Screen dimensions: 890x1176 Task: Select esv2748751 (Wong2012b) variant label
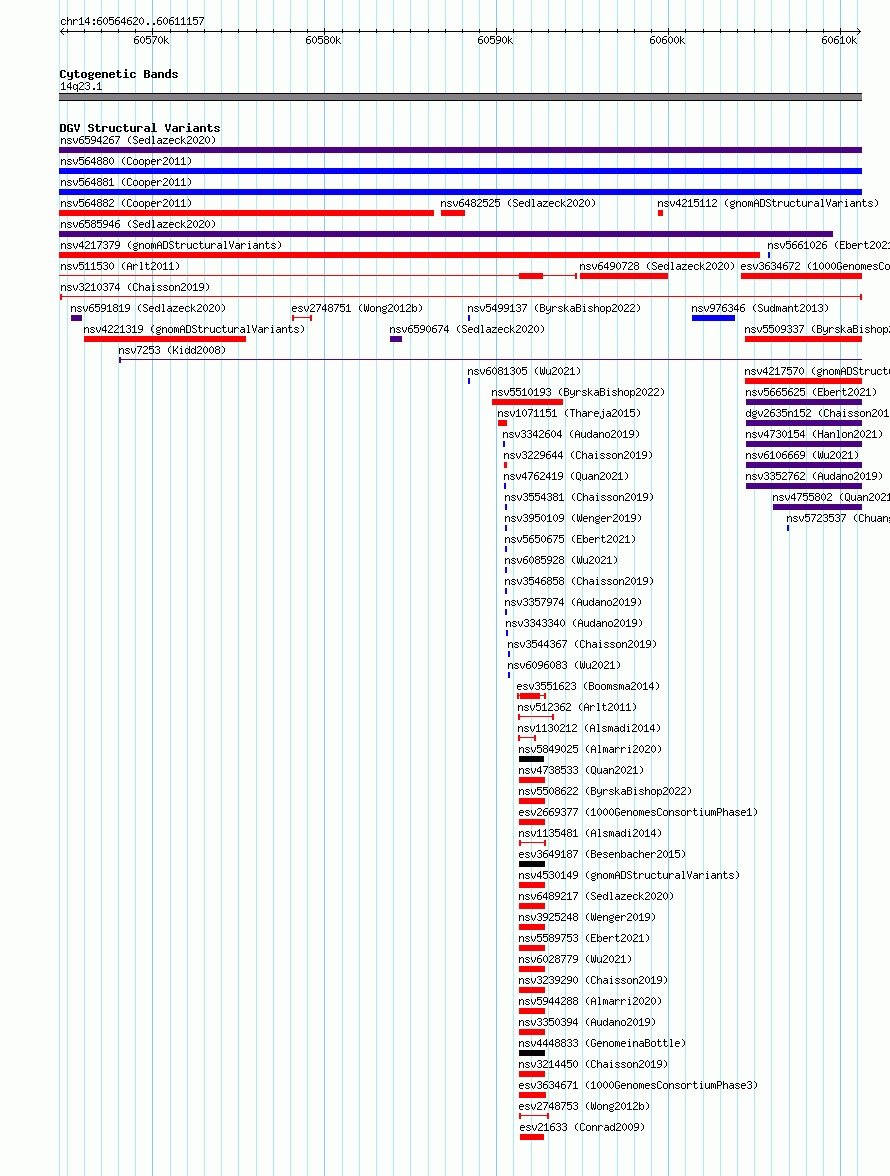(357, 308)
